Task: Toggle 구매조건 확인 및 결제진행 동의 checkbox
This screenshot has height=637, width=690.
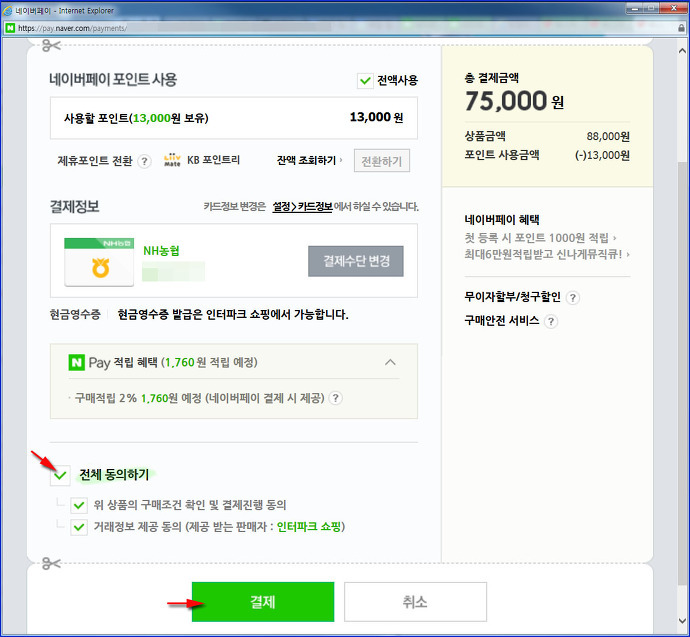Action: pos(79,505)
